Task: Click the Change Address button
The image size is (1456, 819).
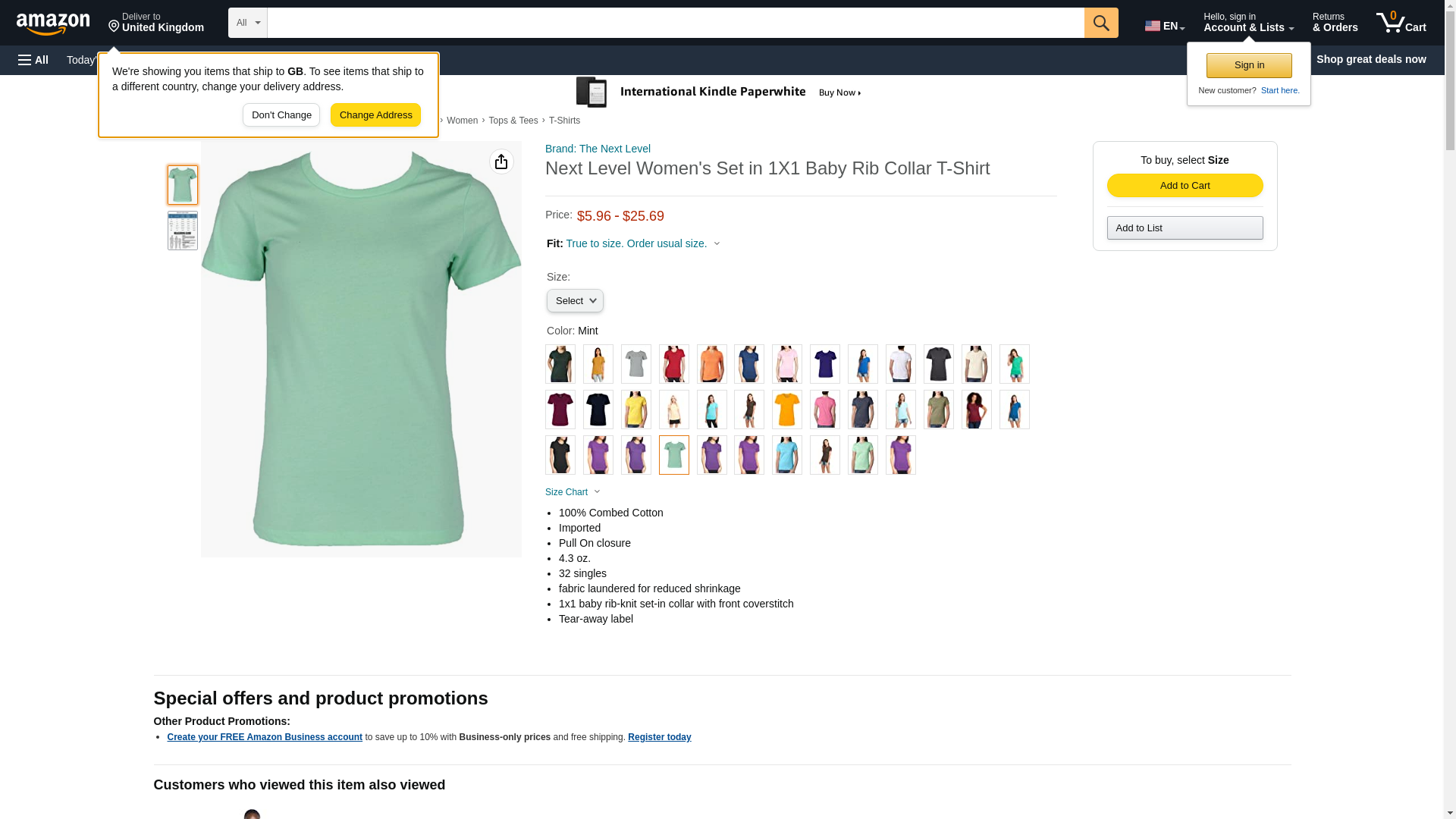Action: [x=375, y=115]
